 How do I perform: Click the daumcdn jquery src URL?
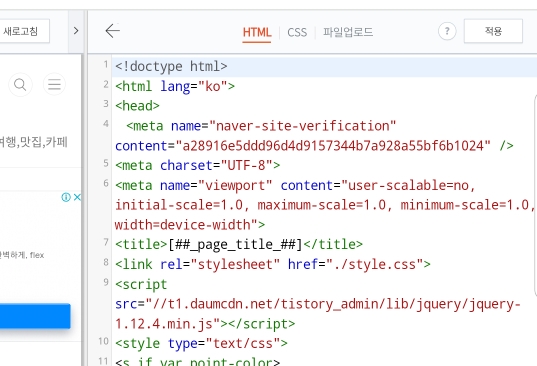click(333, 304)
